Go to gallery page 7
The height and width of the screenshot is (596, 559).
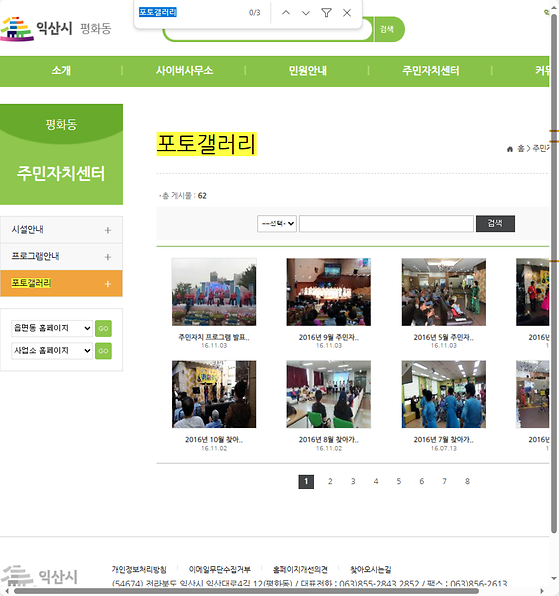pos(444,481)
